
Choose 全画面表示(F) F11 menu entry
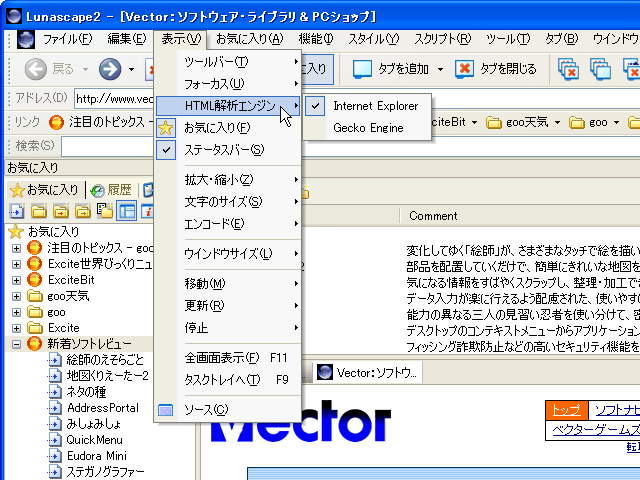[229, 358]
